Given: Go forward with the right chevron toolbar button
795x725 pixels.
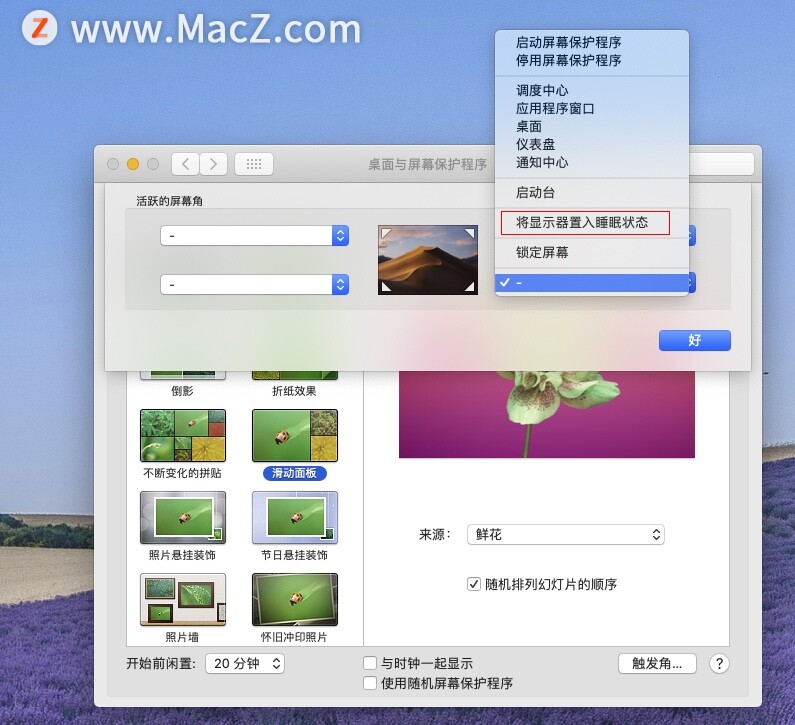Looking at the screenshot, I should point(213,164).
